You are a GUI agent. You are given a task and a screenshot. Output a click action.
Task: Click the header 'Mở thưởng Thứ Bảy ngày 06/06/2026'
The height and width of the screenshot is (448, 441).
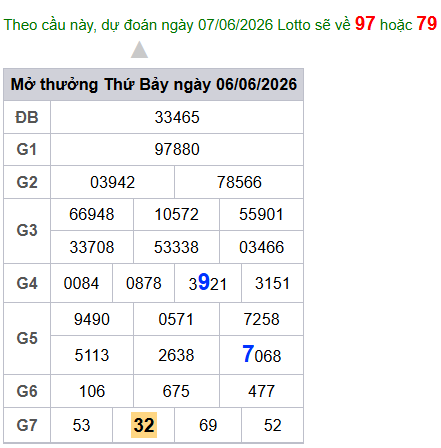click(x=154, y=84)
